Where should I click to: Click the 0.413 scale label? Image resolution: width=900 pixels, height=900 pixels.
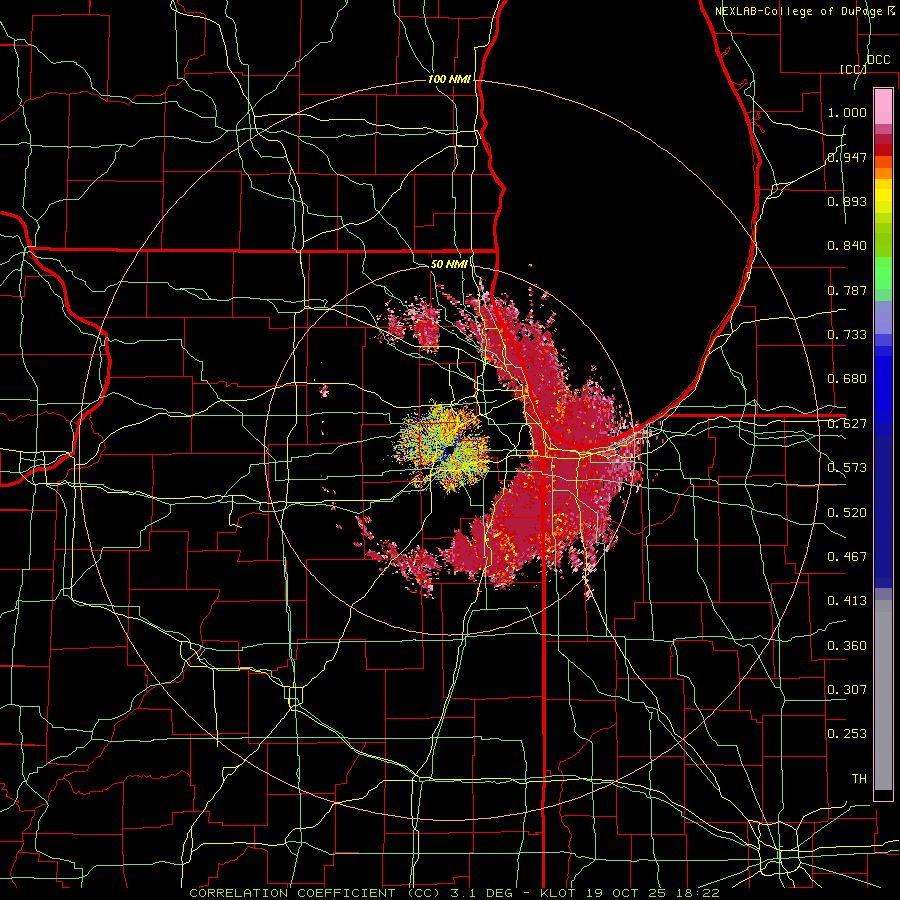tap(847, 601)
